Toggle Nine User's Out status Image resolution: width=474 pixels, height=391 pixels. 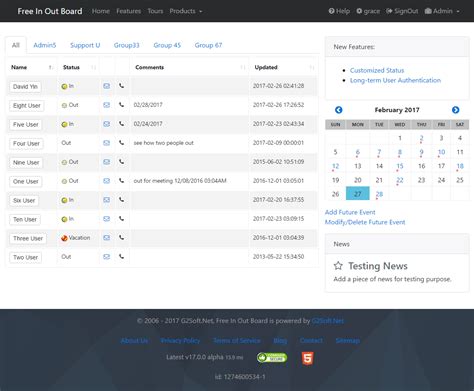pos(70,162)
